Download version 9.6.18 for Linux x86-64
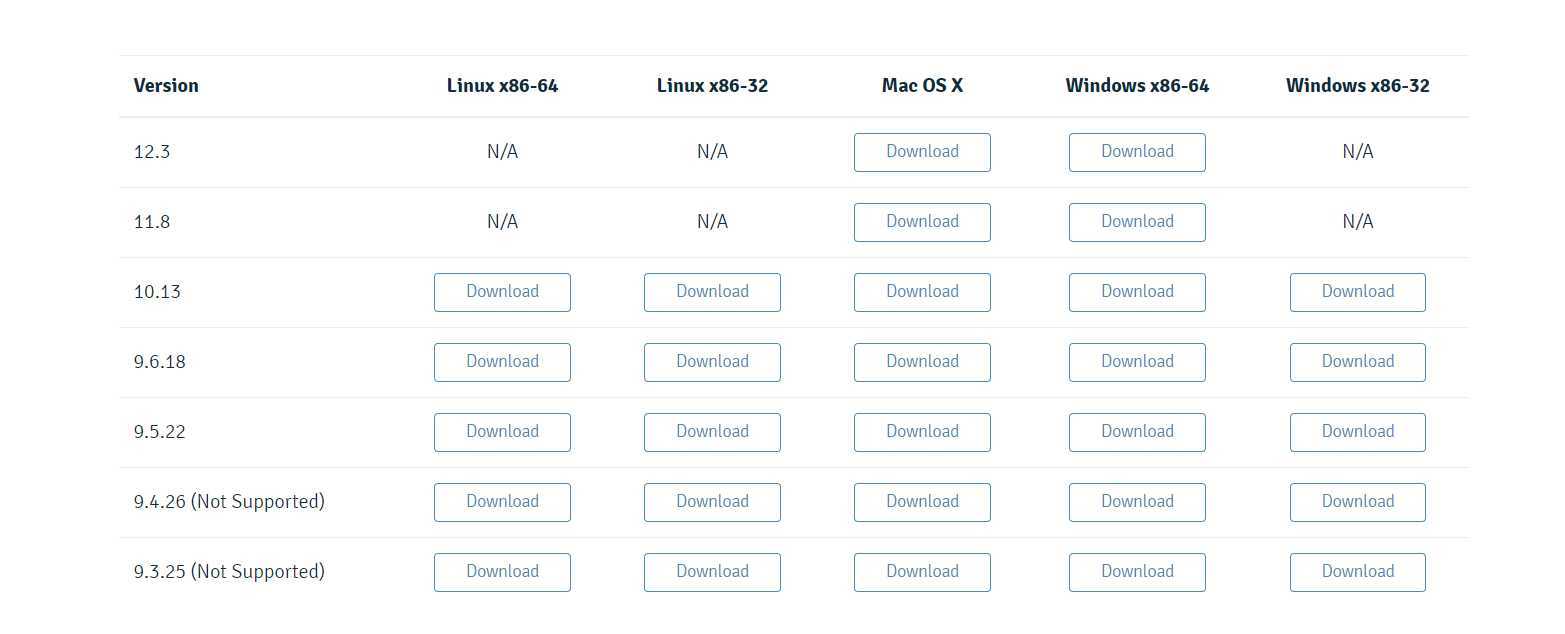The height and width of the screenshot is (634, 1565). (502, 362)
